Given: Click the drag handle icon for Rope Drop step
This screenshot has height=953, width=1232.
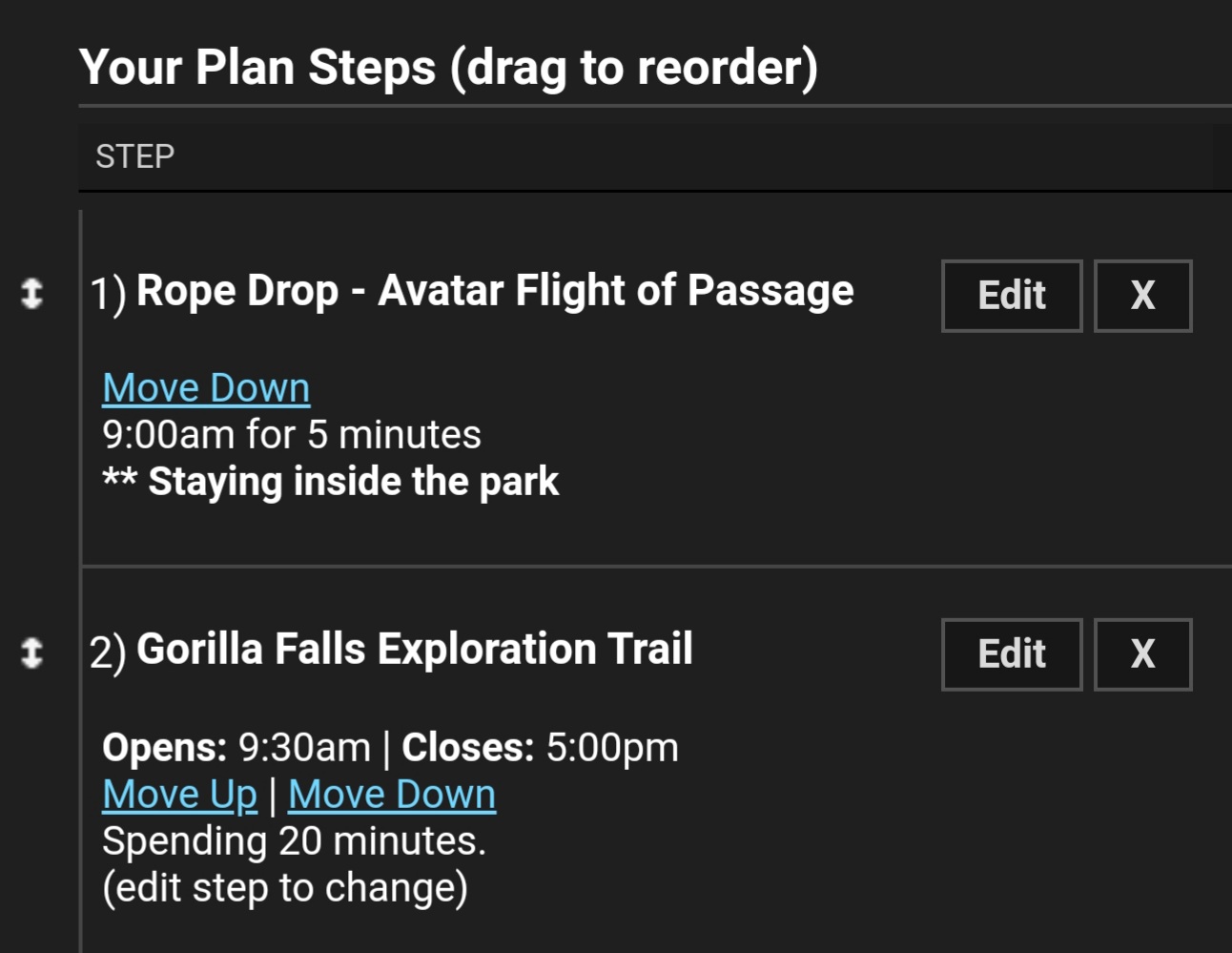Looking at the screenshot, I should (x=31, y=293).
